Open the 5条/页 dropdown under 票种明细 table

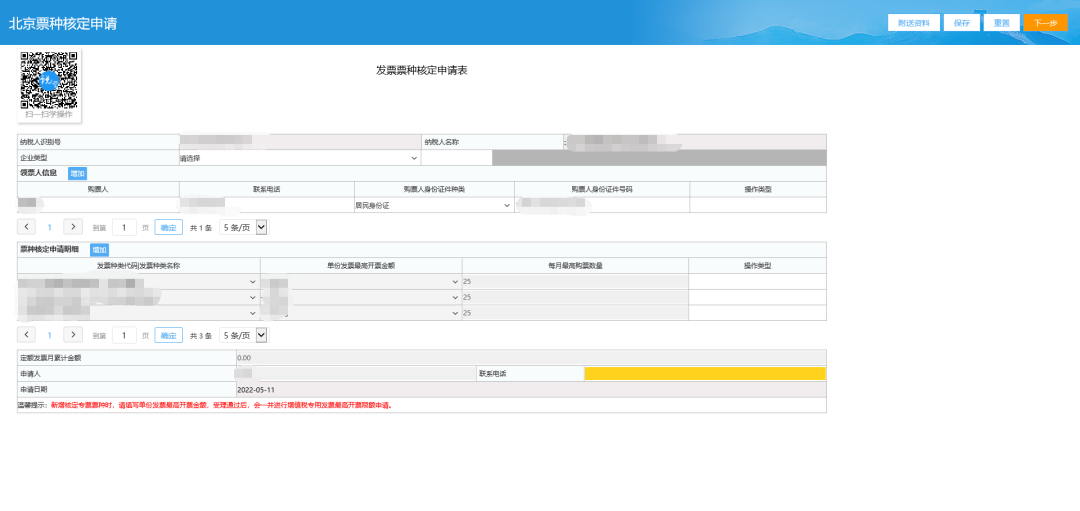[243, 335]
